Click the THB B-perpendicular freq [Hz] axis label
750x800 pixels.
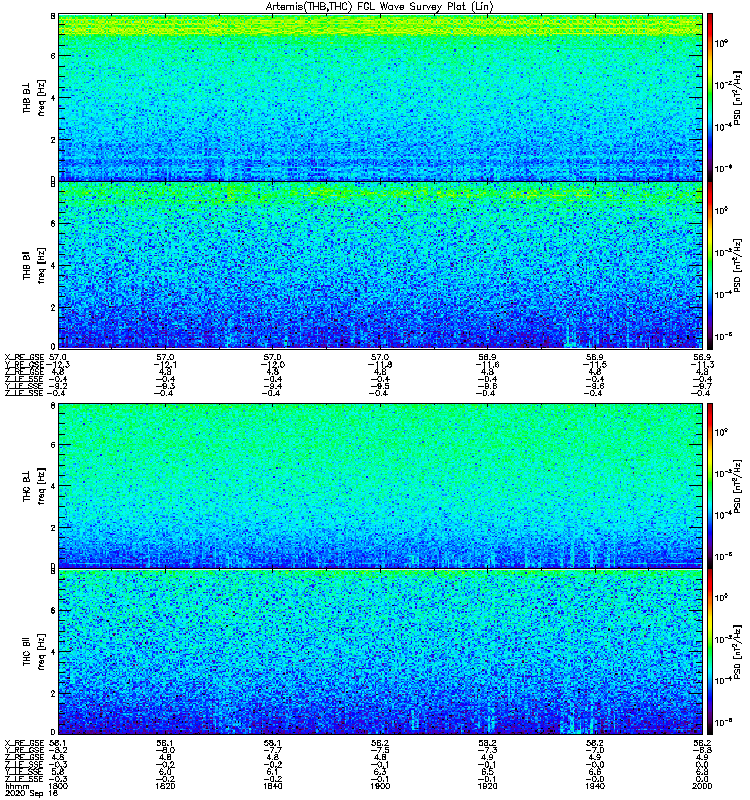coord(42,97)
